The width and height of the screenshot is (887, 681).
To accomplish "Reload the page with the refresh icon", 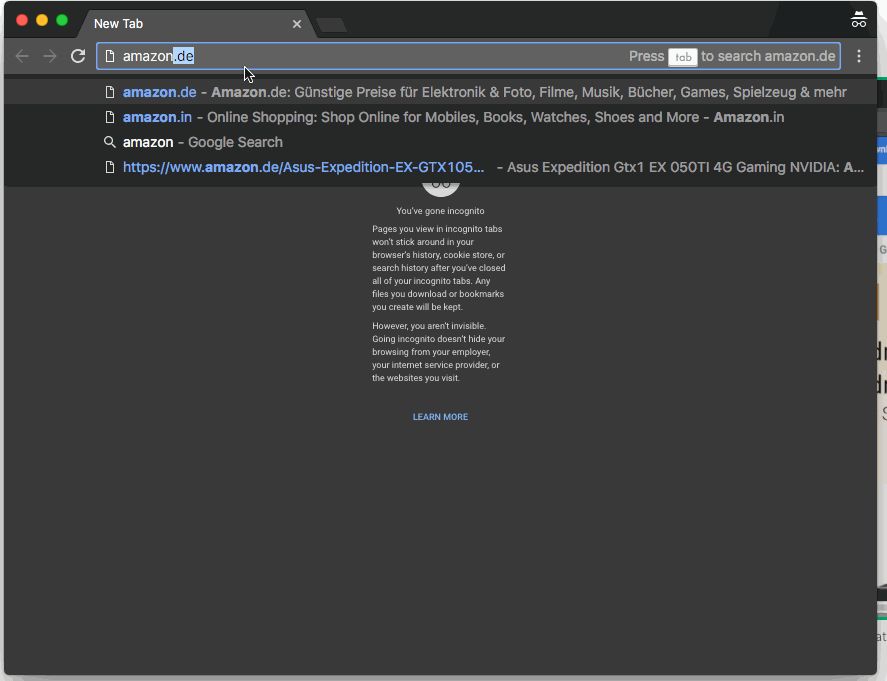I will [x=78, y=56].
